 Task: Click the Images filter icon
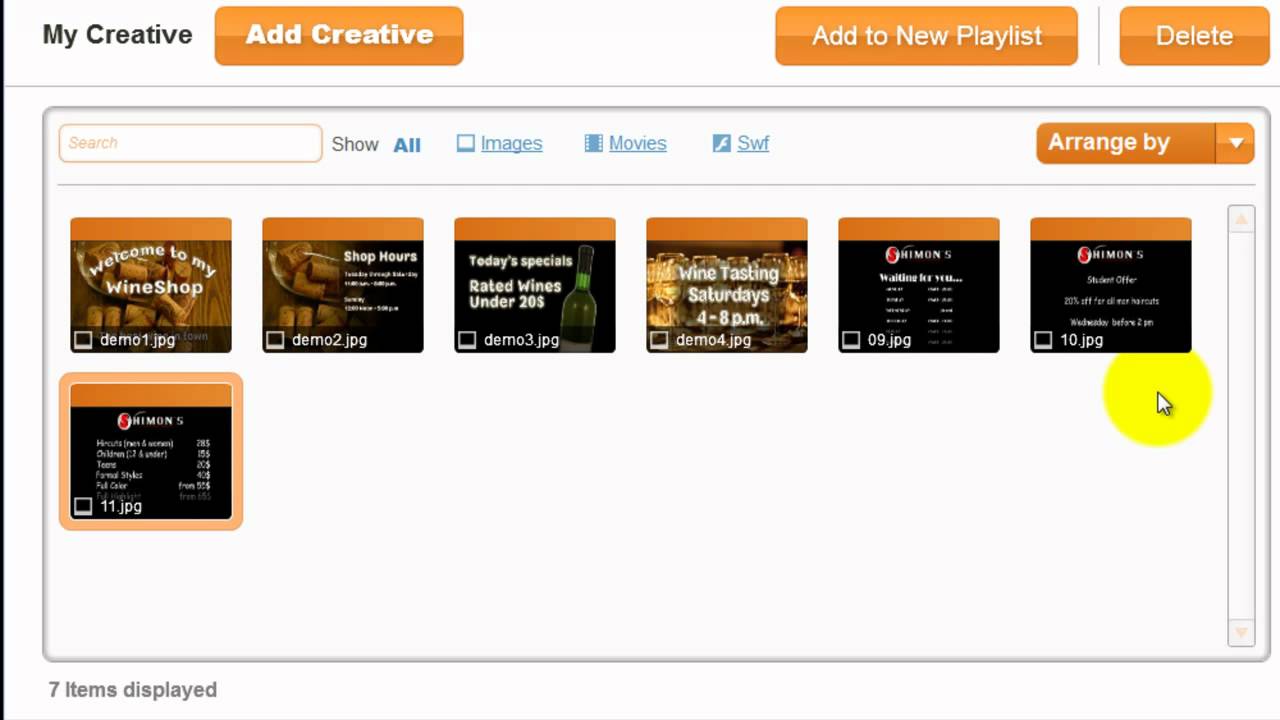pos(465,143)
